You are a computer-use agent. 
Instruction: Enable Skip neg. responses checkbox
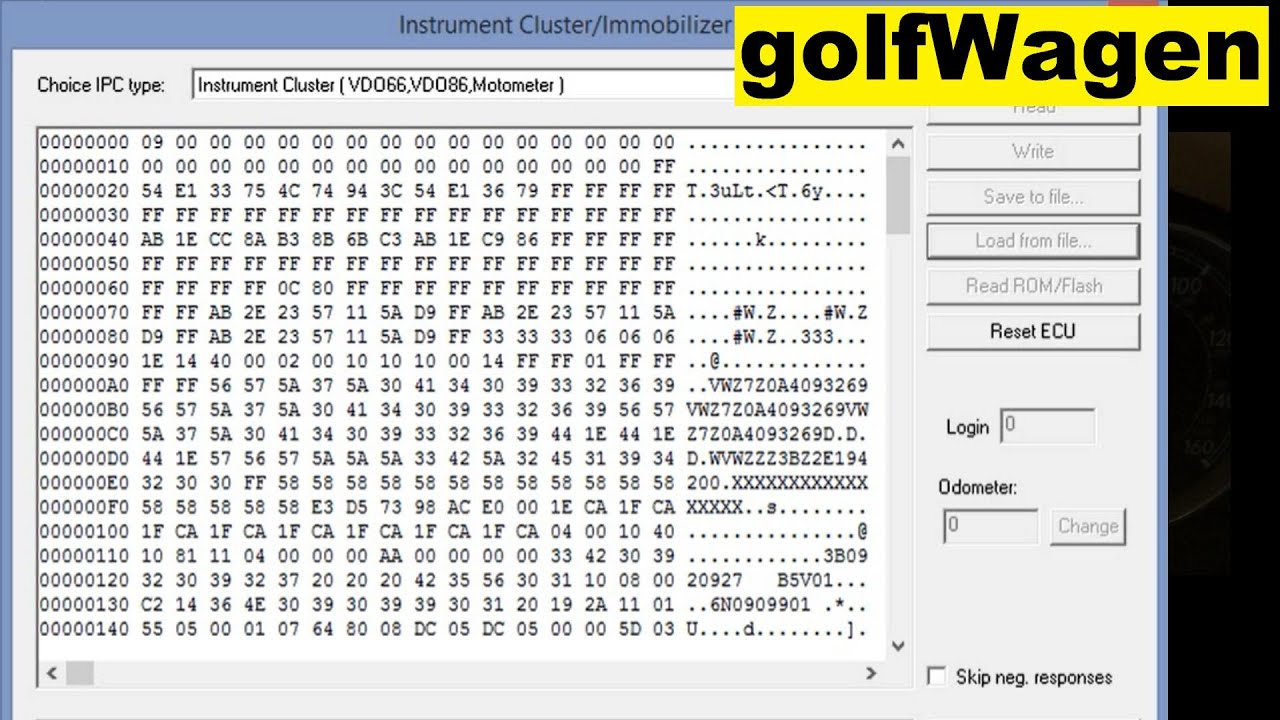point(937,677)
